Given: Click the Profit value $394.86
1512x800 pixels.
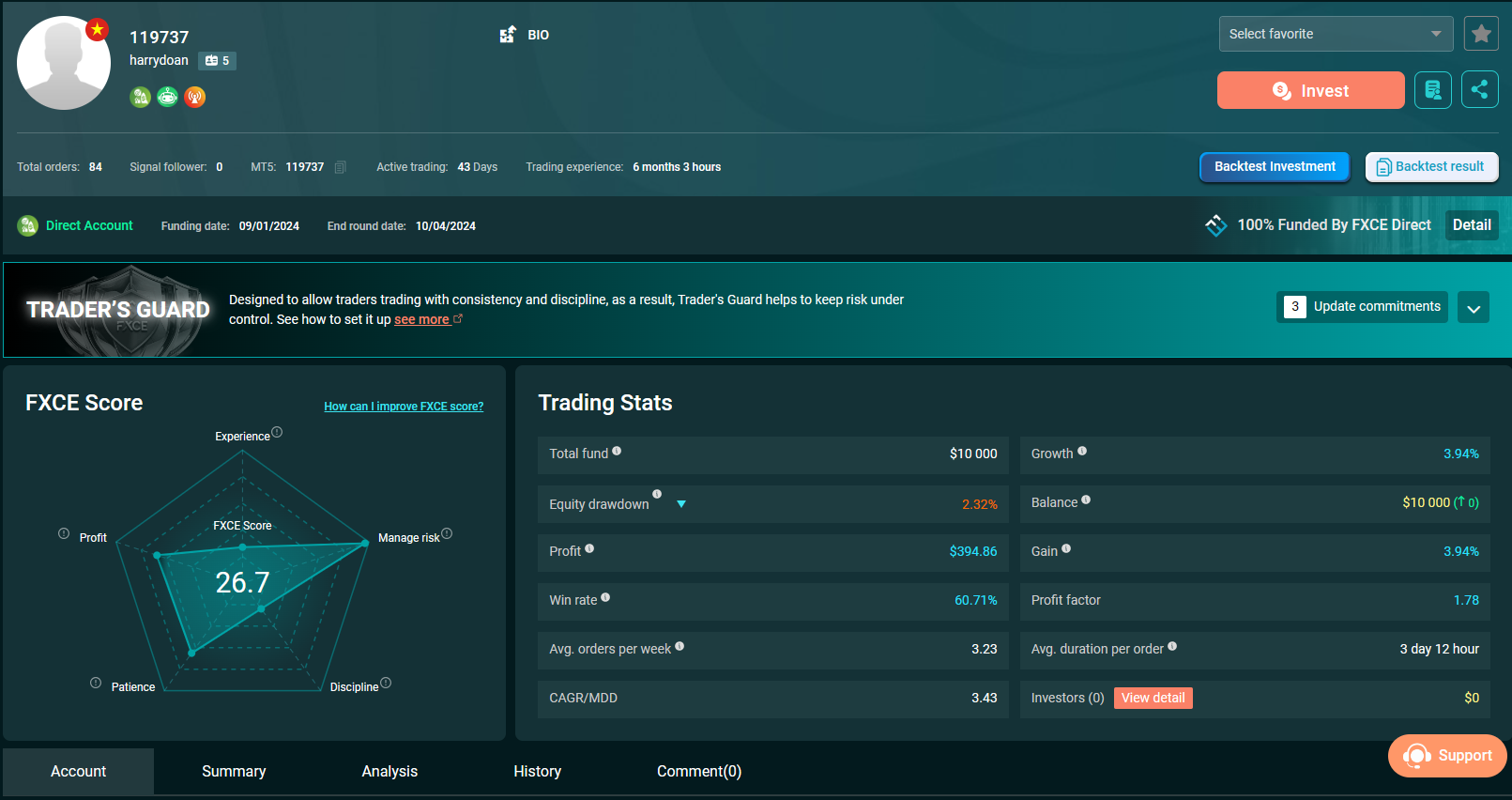Looking at the screenshot, I should click(973, 551).
